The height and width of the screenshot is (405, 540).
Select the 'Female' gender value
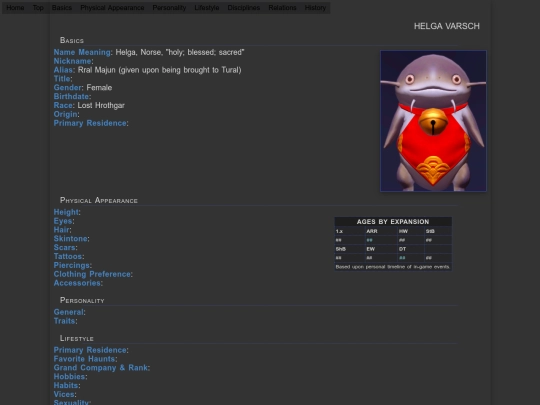pyautogui.click(x=99, y=88)
